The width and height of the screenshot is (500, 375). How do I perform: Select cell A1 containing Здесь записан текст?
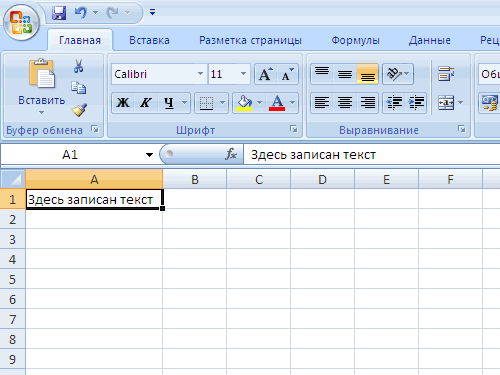(x=94, y=199)
